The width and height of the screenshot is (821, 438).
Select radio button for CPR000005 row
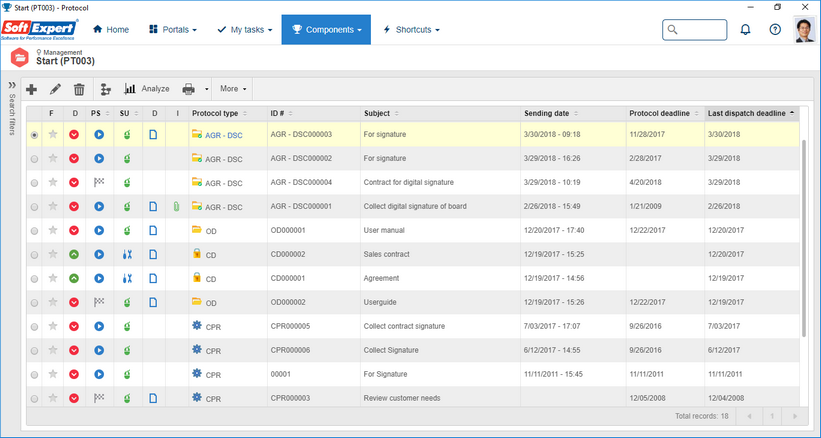[35, 327]
